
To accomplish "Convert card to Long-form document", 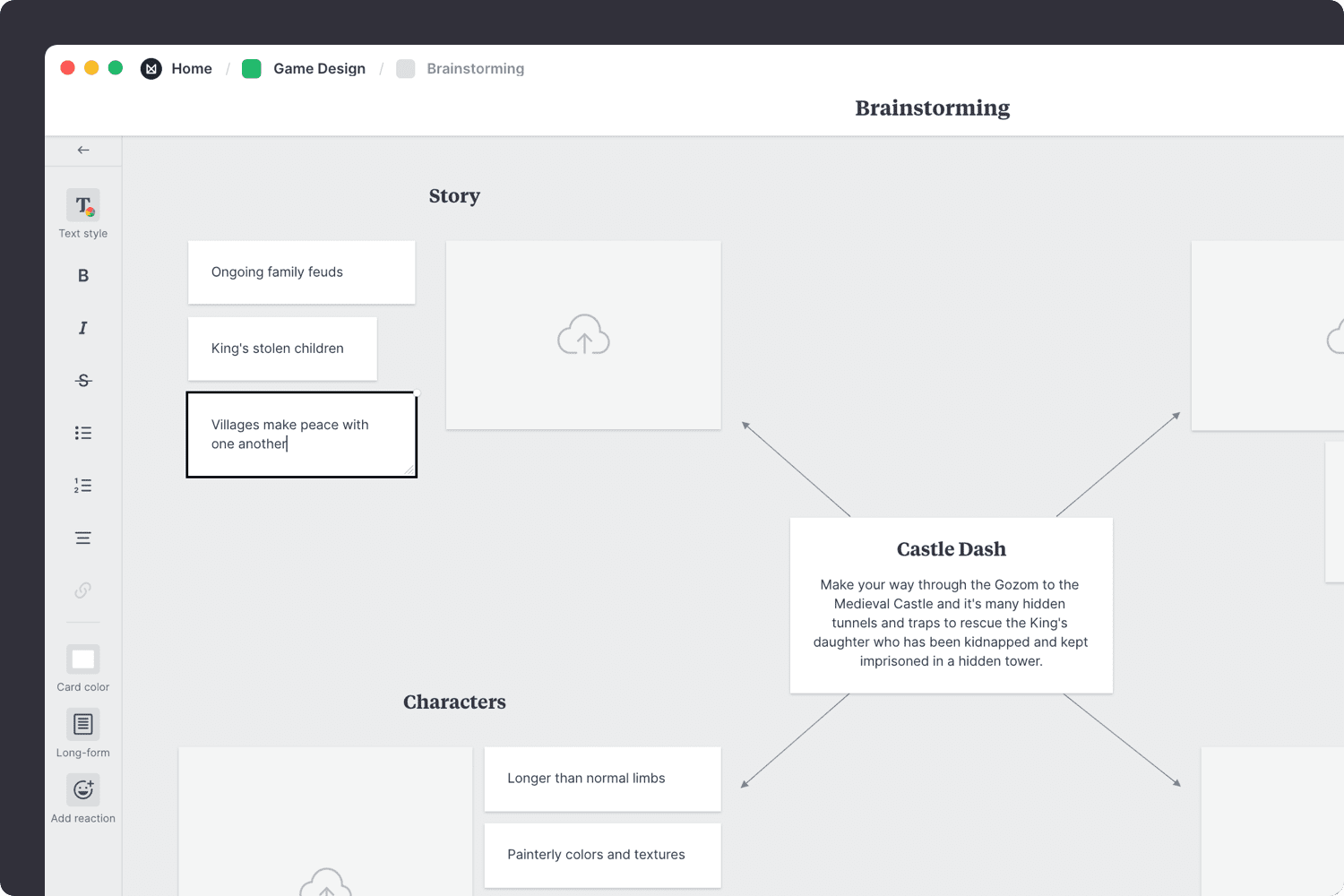I will [x=82, y=724].
